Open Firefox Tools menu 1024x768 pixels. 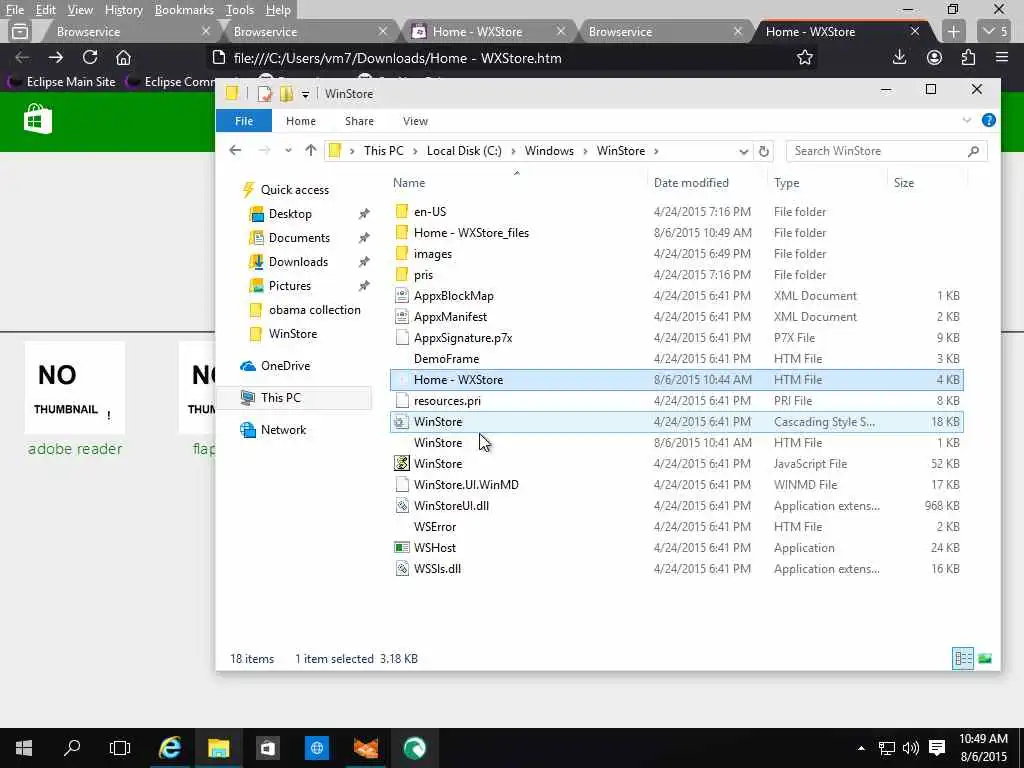click(239, 10)
